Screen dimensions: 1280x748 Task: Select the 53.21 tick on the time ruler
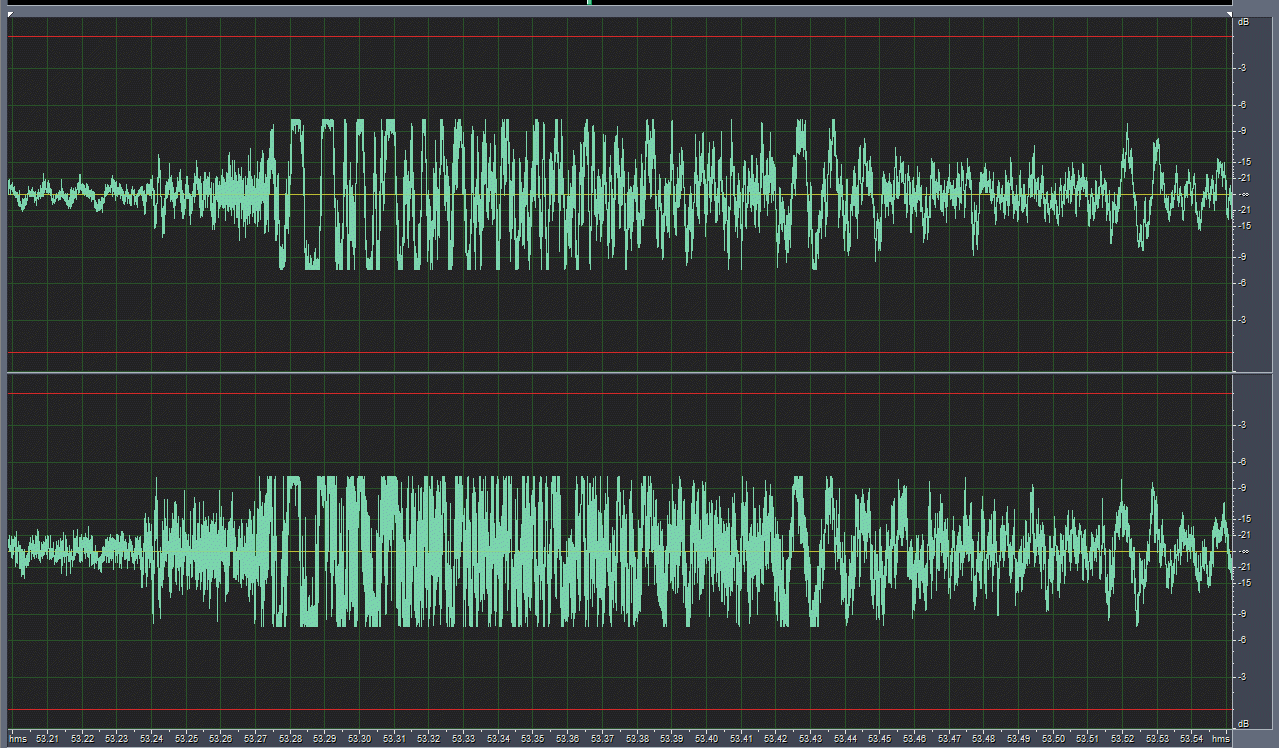[47, 739]
